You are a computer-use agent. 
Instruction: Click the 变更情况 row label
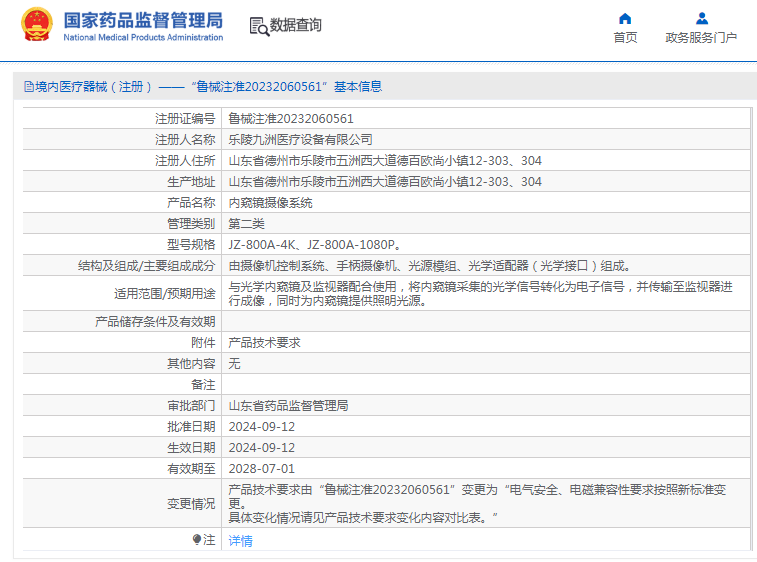(x=191, y=504)
